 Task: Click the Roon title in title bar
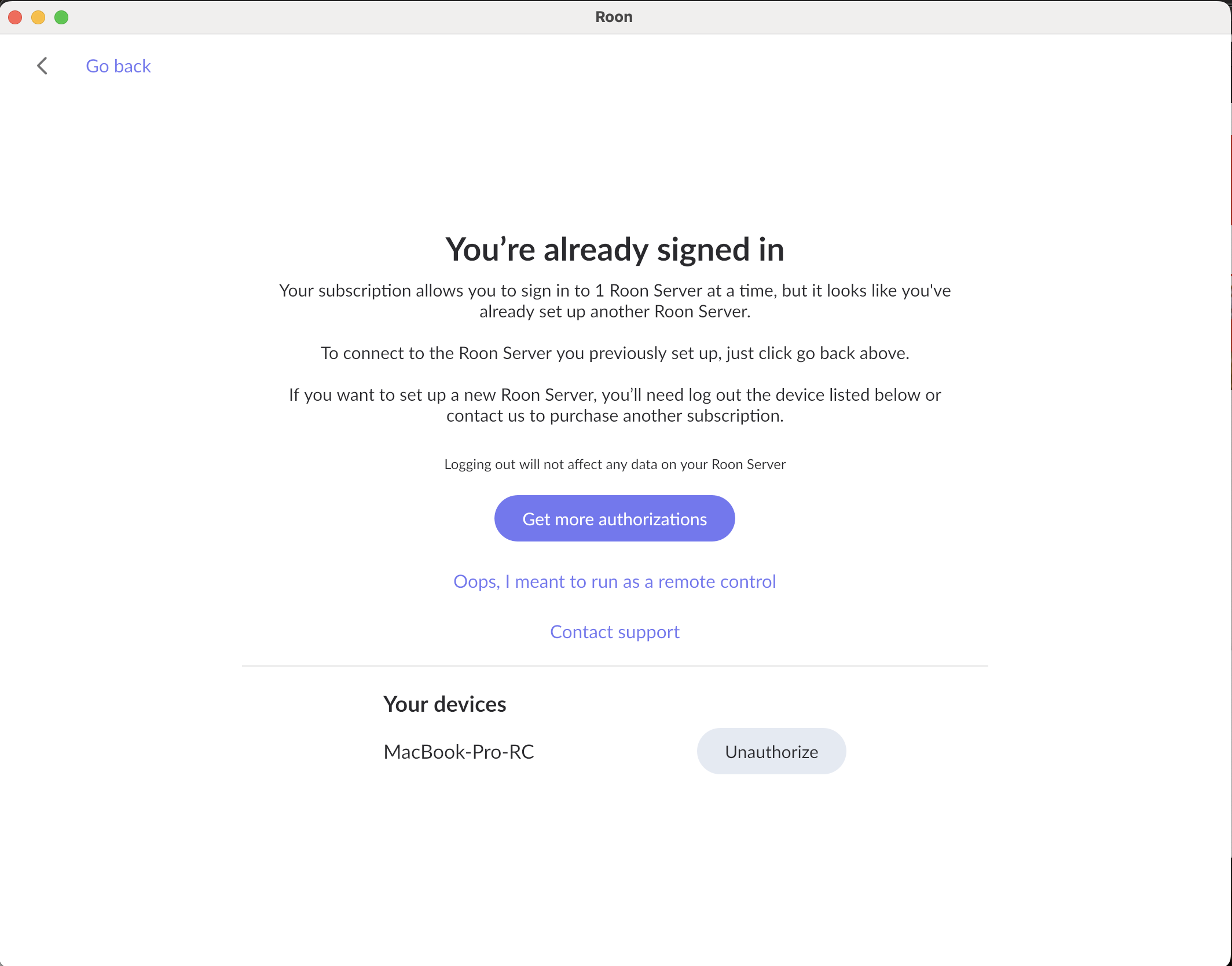614,17
